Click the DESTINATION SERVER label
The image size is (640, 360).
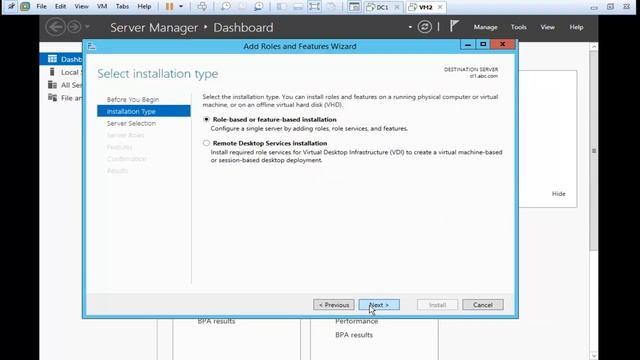point(471,70)
